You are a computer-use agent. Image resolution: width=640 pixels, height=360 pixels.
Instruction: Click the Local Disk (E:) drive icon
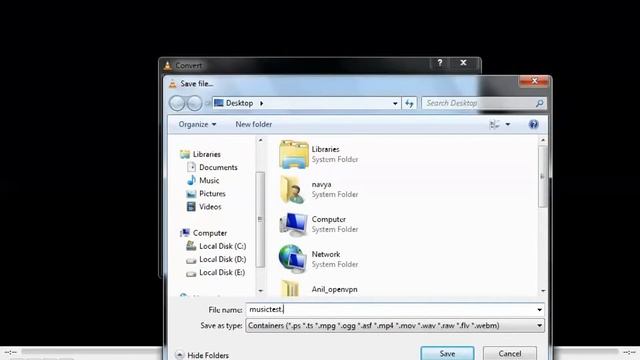[191, 273]
